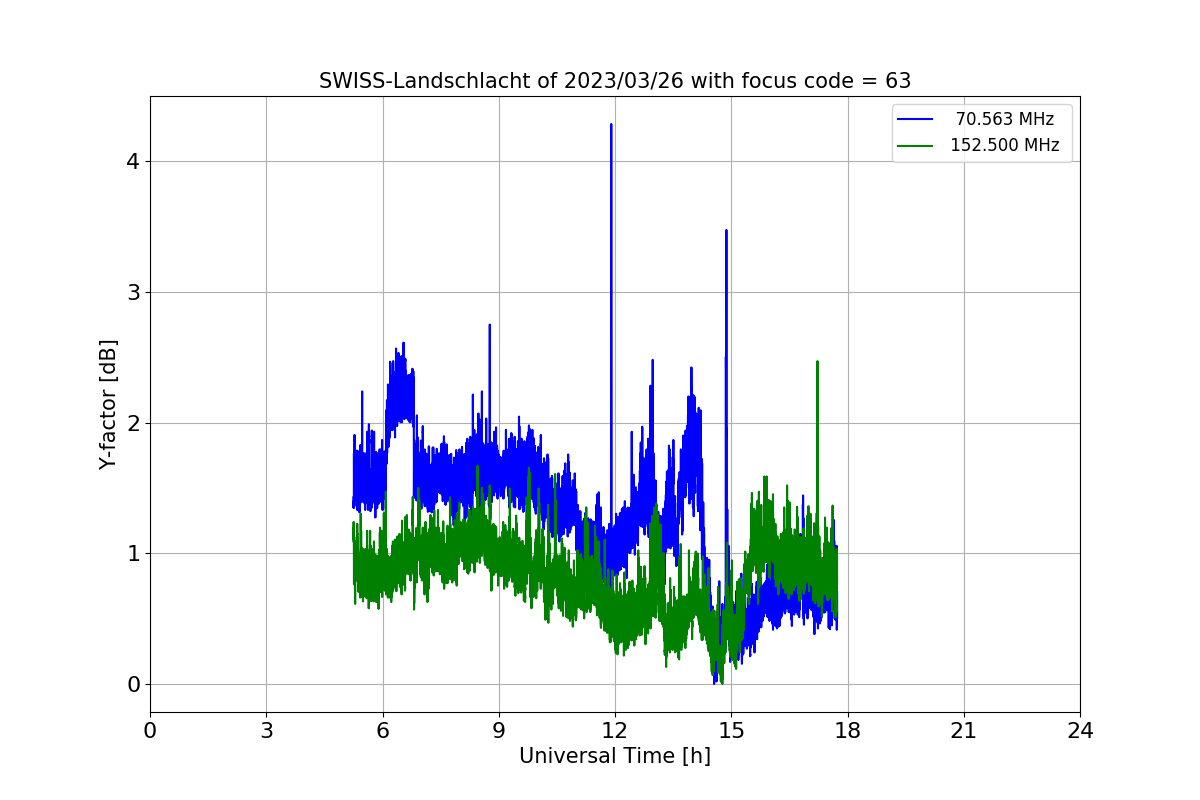Viewport: 1200px width, 800px height.
Task: Click x-axis tick label 3
Action: [x=266, y=731]
